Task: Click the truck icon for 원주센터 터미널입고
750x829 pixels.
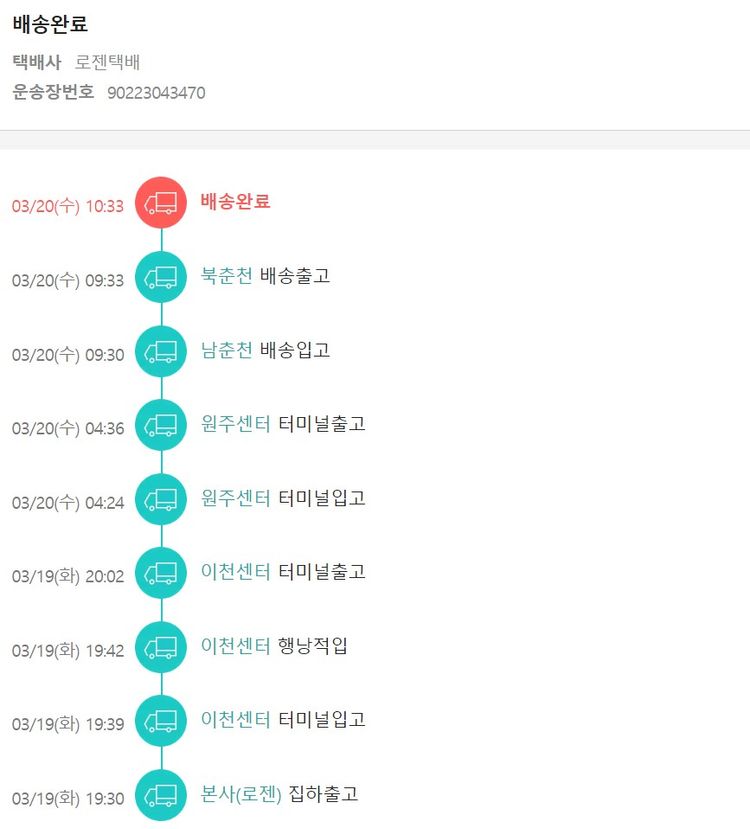Action: pyautogui.click(x=161, y=499)
